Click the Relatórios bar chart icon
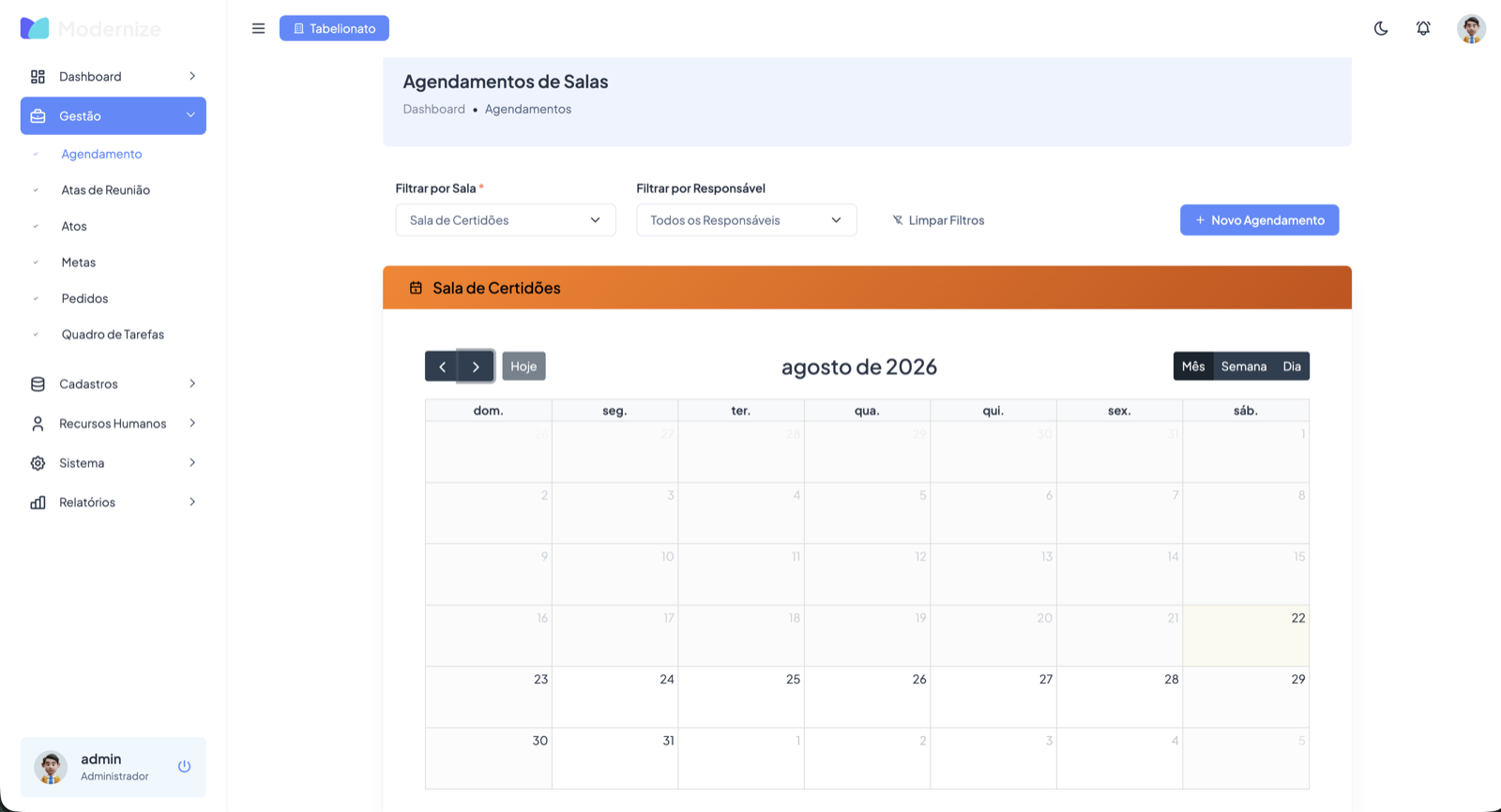The width and height of the screenshot is (1501, 812). coord(38,503)
